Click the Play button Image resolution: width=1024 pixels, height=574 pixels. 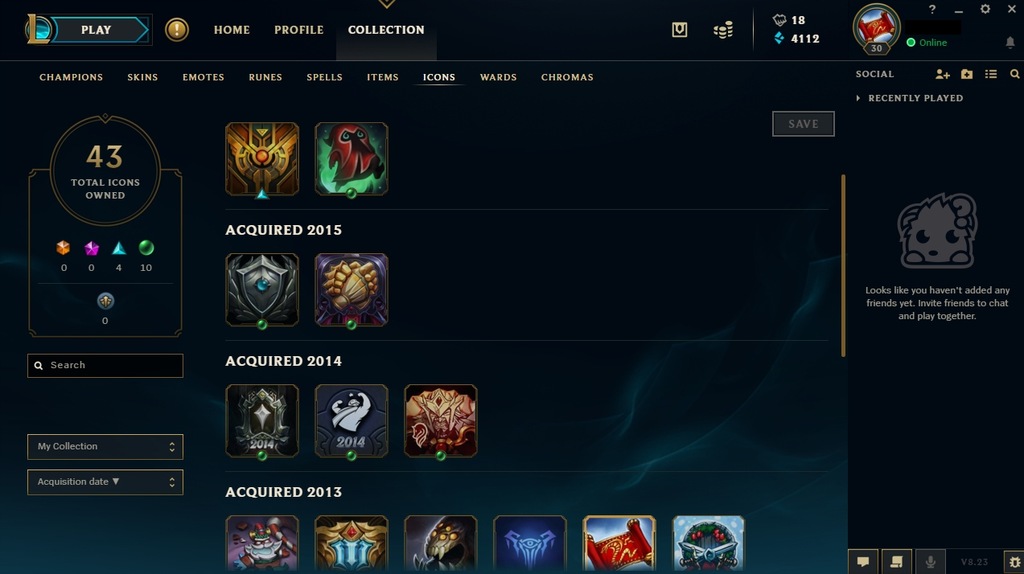(97, 30)
